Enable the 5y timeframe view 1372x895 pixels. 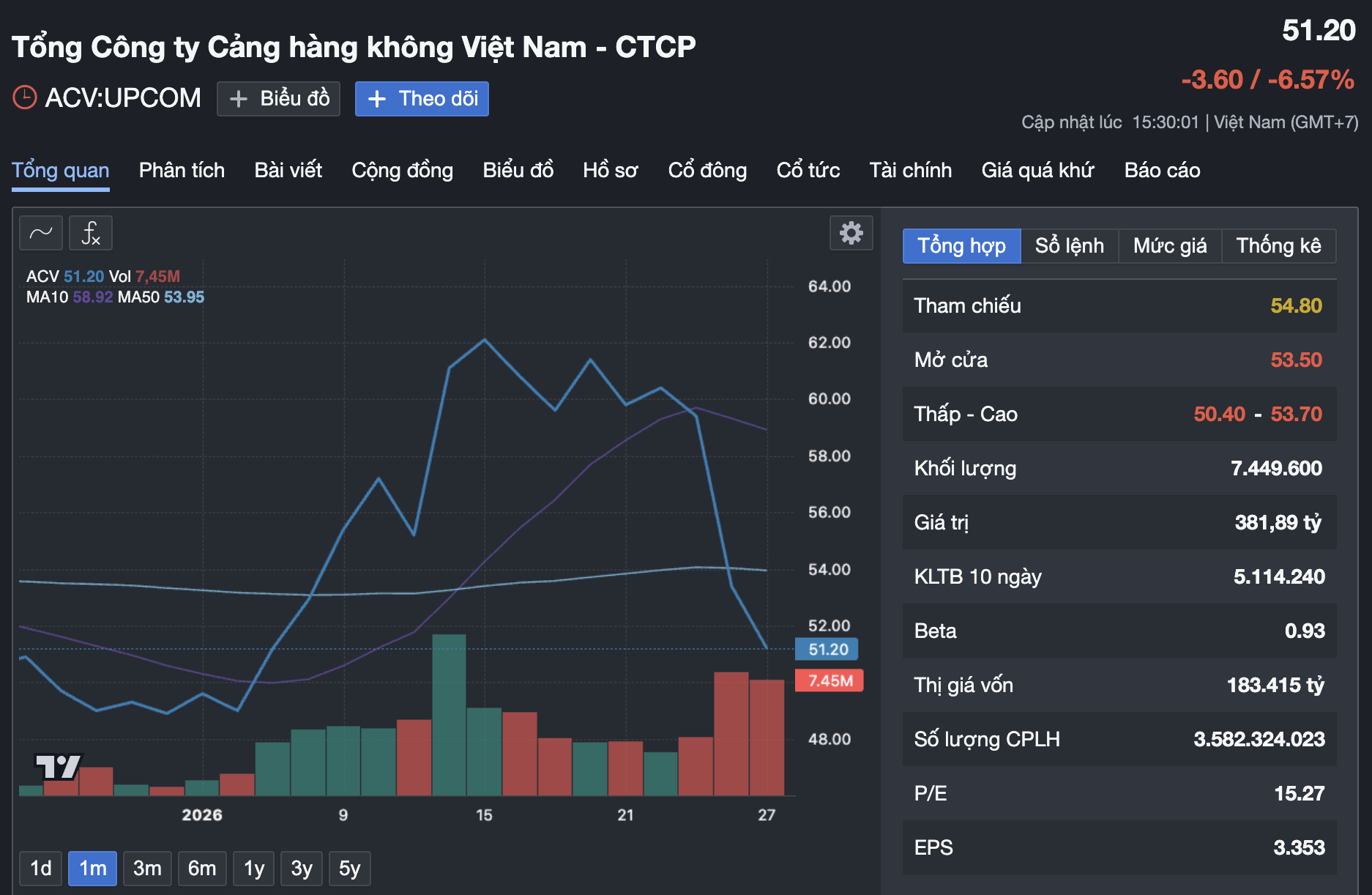349,868
